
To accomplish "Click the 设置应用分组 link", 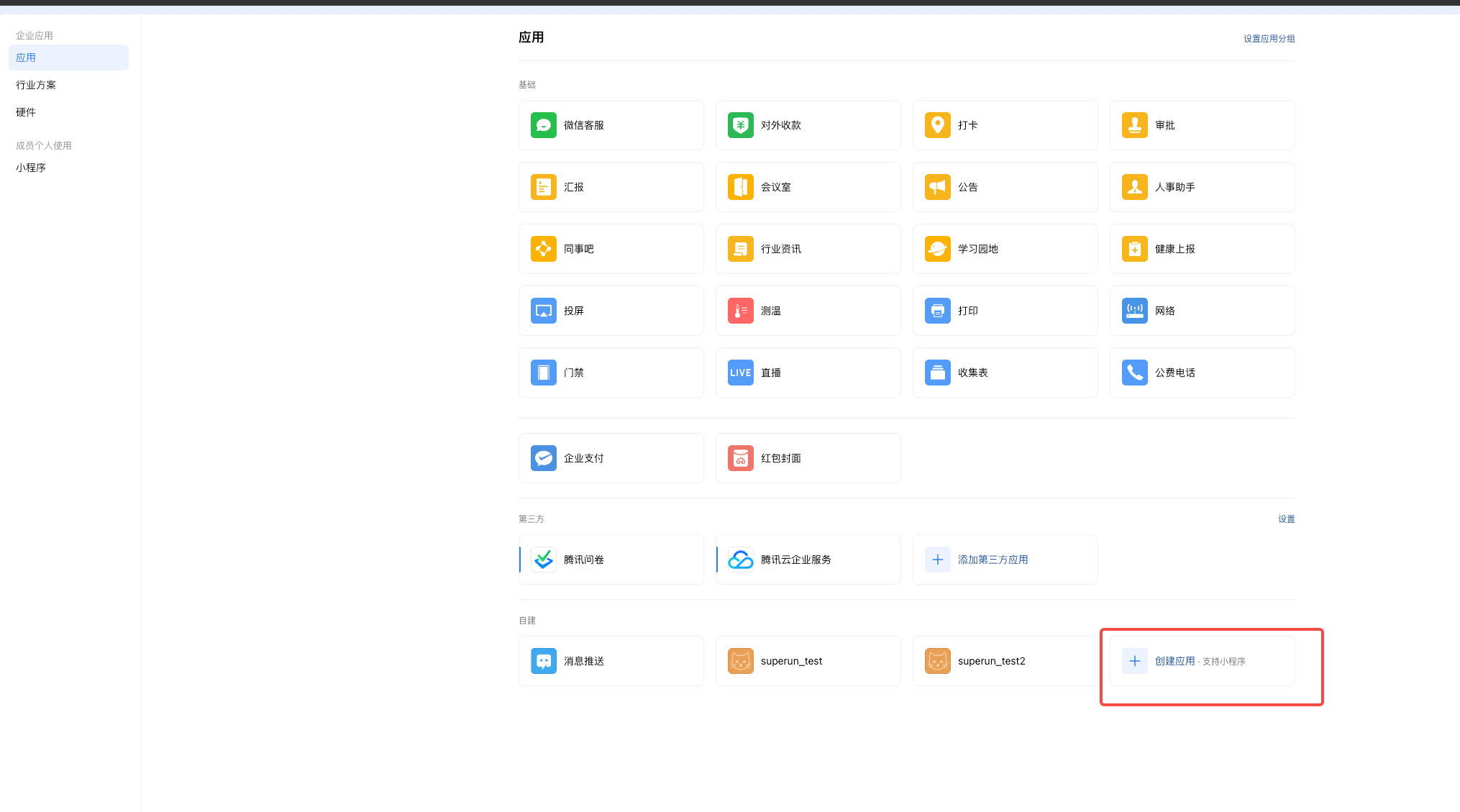I will pos(1269,39).
